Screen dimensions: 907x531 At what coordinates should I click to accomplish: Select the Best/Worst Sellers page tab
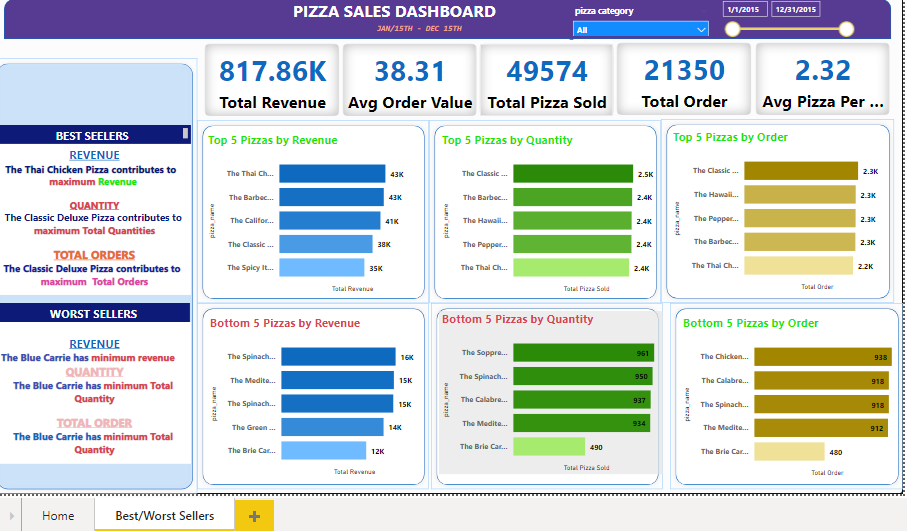click(164, 516)
